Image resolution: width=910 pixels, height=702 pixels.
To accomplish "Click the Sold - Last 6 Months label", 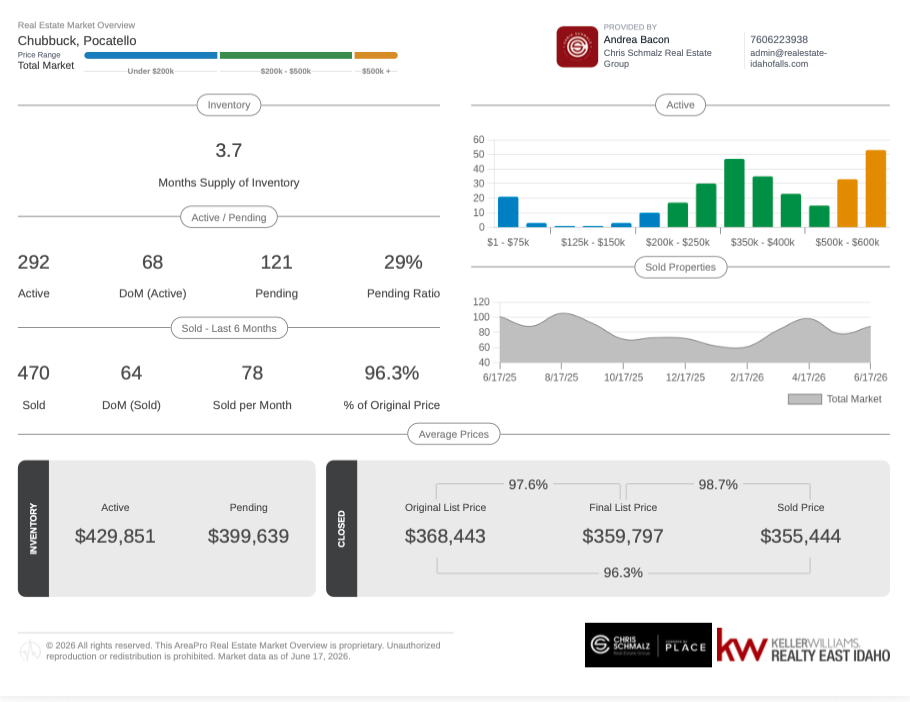I will (x=229, y=328).
